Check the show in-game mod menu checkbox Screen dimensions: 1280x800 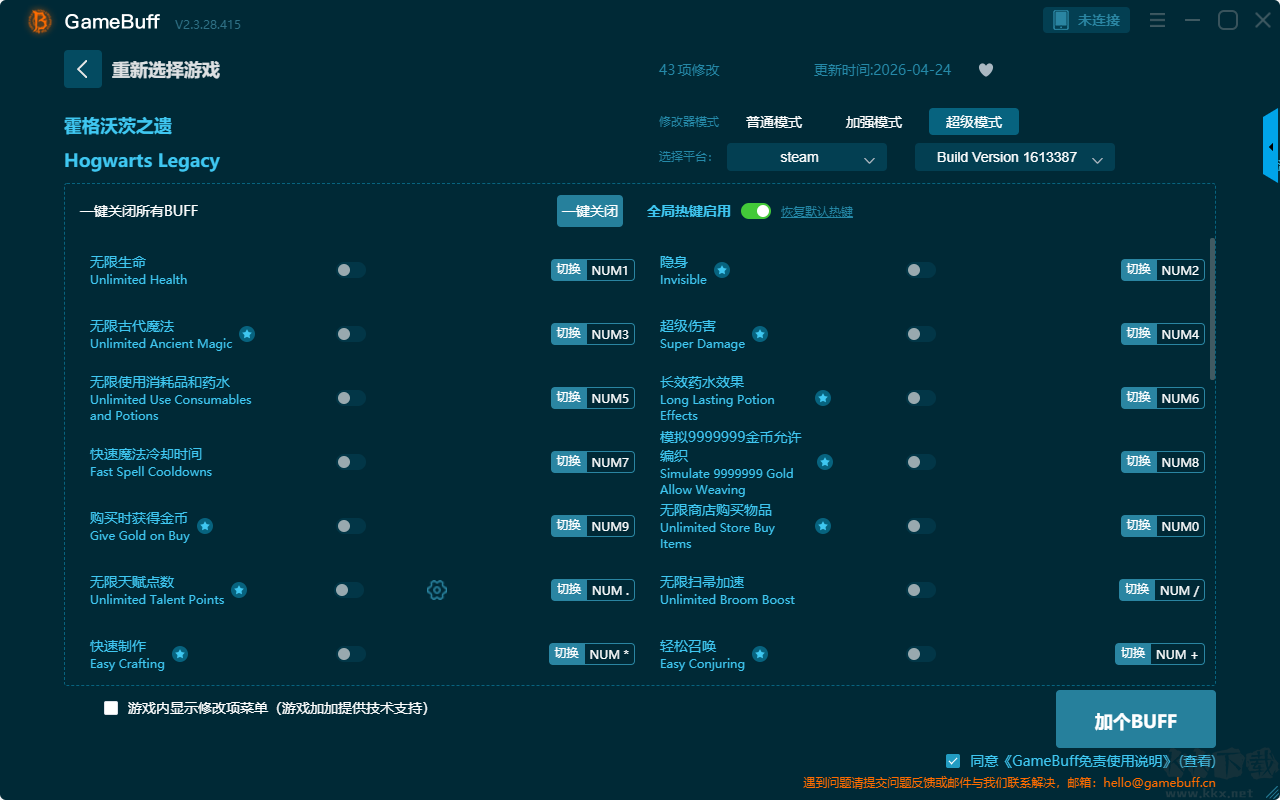click(111, 708)
